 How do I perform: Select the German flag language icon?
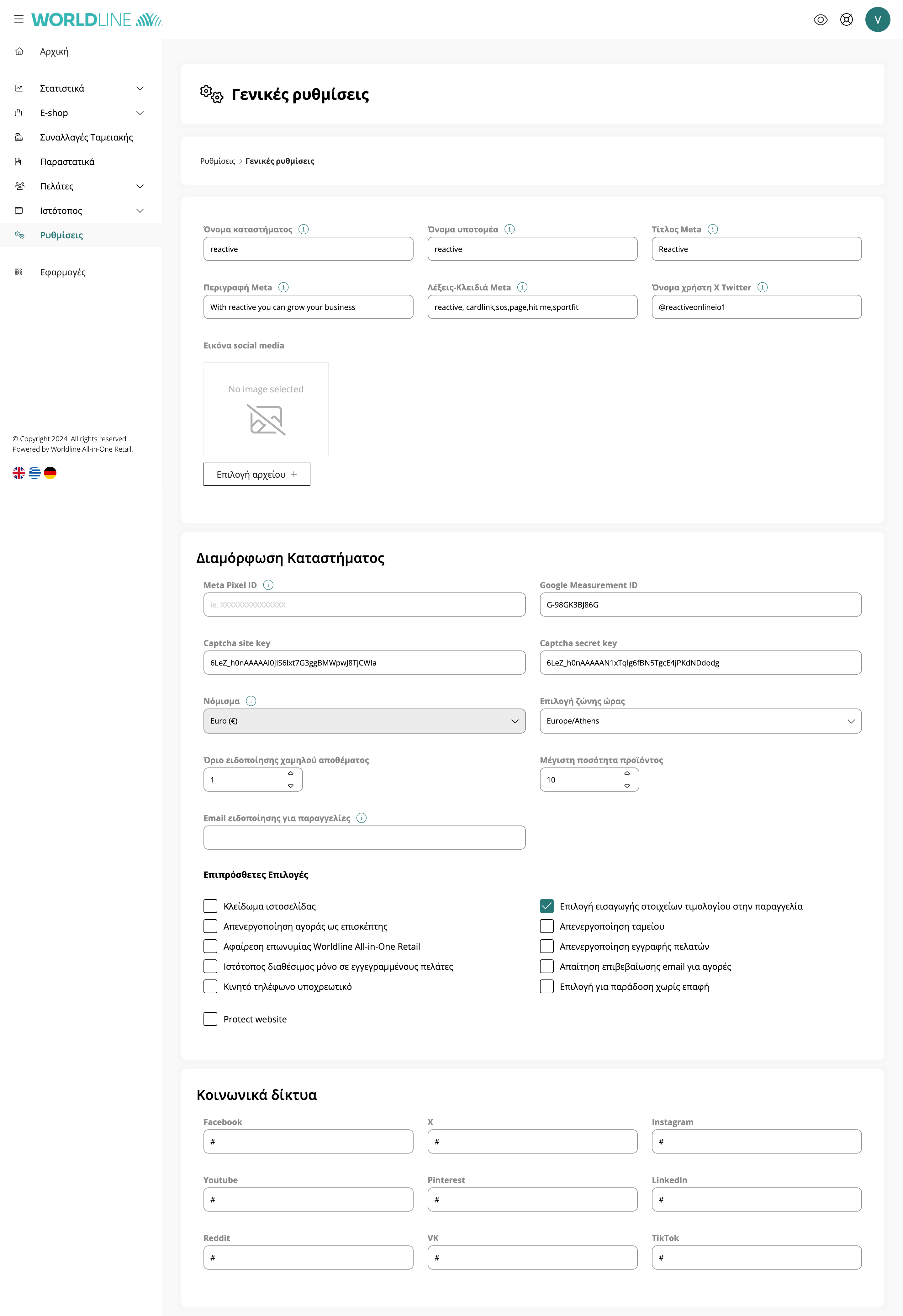50,473
